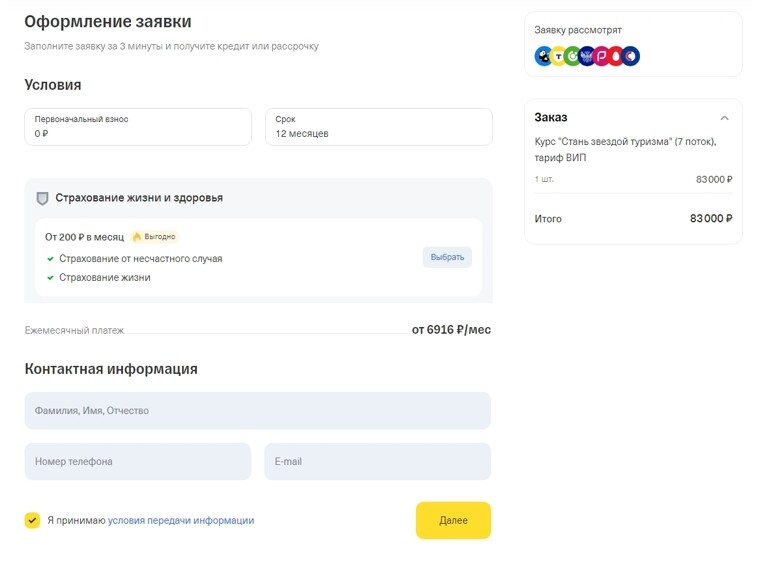Open the Срок 12 месяцев dropdown
This screenshot has height=578, width=759.
pyautogui.click(x=378, y=127)
